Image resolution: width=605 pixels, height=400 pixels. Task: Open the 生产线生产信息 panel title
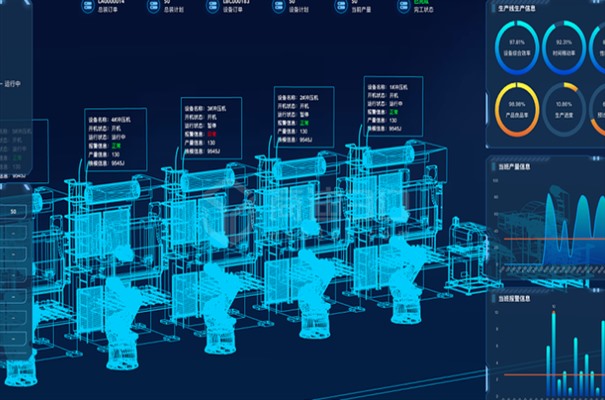pyautogui.click(x=516, y=8)
